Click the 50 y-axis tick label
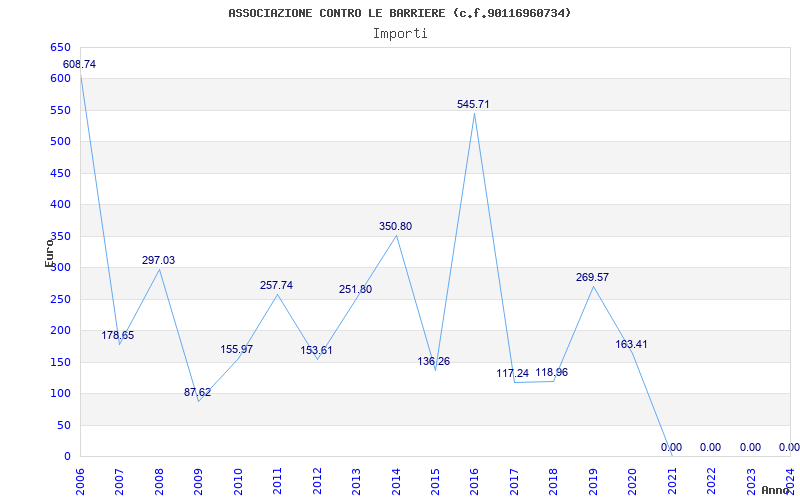Image resolution: width=800 pixels, height=500 pixels. (64, 425)
